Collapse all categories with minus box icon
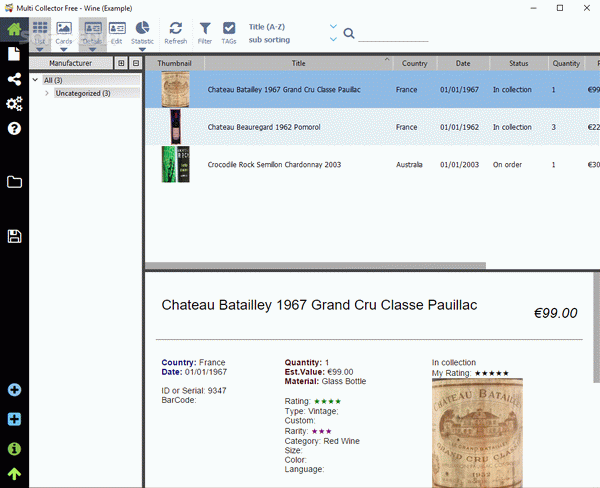This screenshot has width=600, height=488. 136,63
